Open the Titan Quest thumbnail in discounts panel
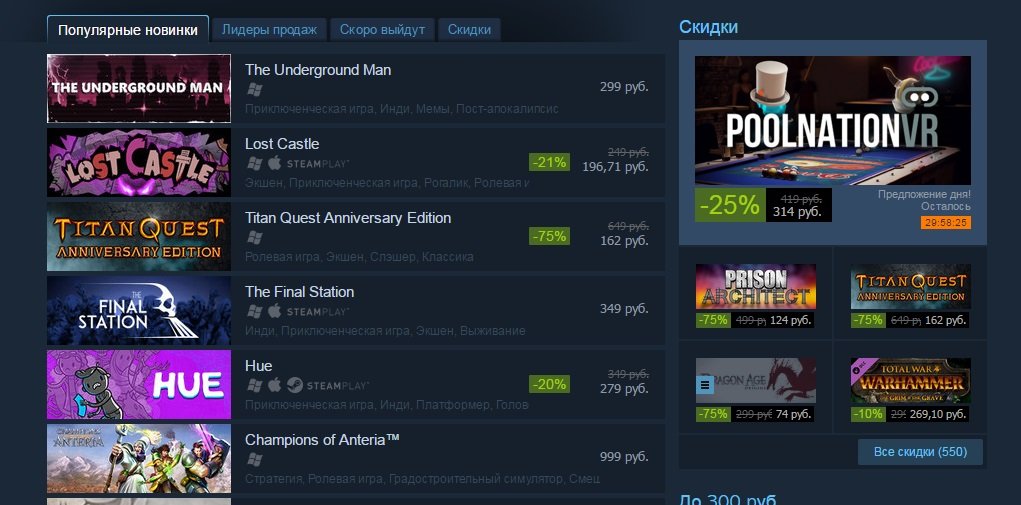Screen dimensions: 1021x505 (x=910, y=286)
